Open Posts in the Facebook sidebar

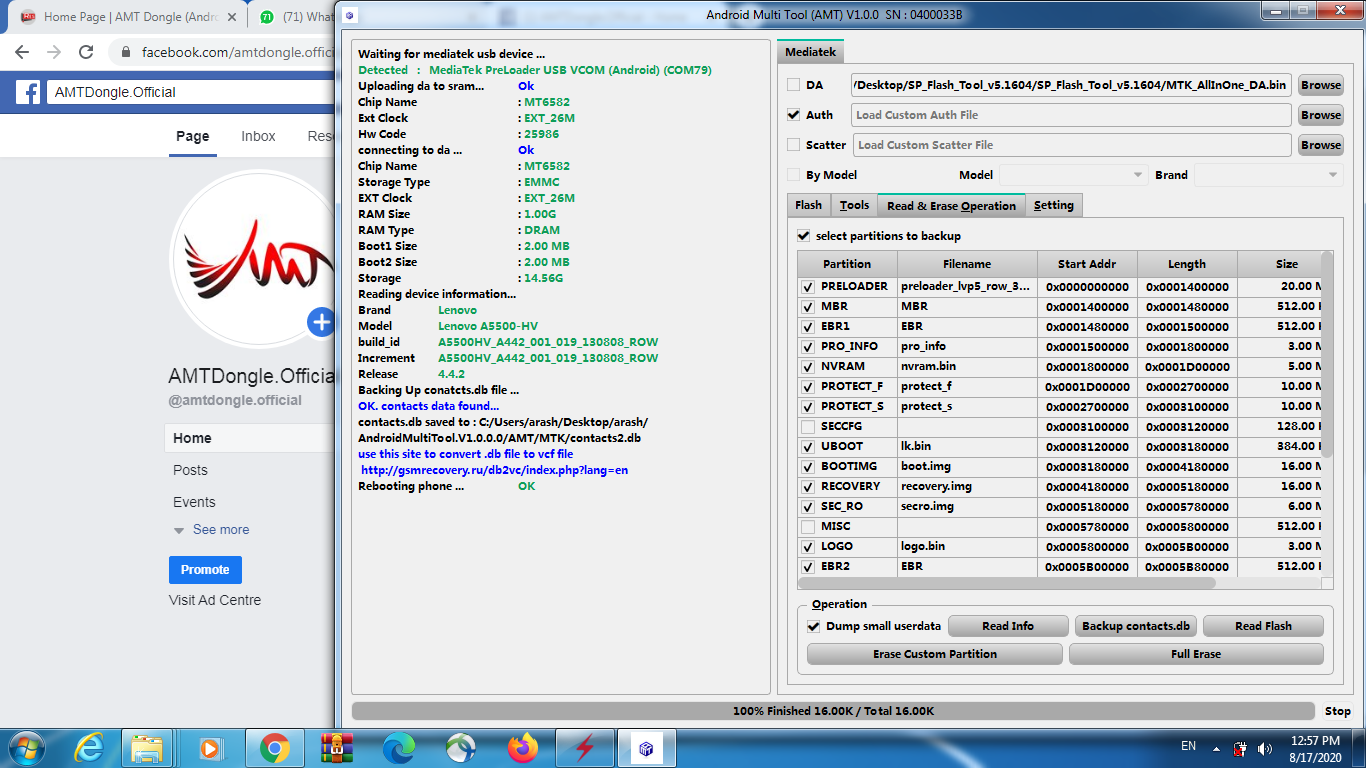point(190,470)
